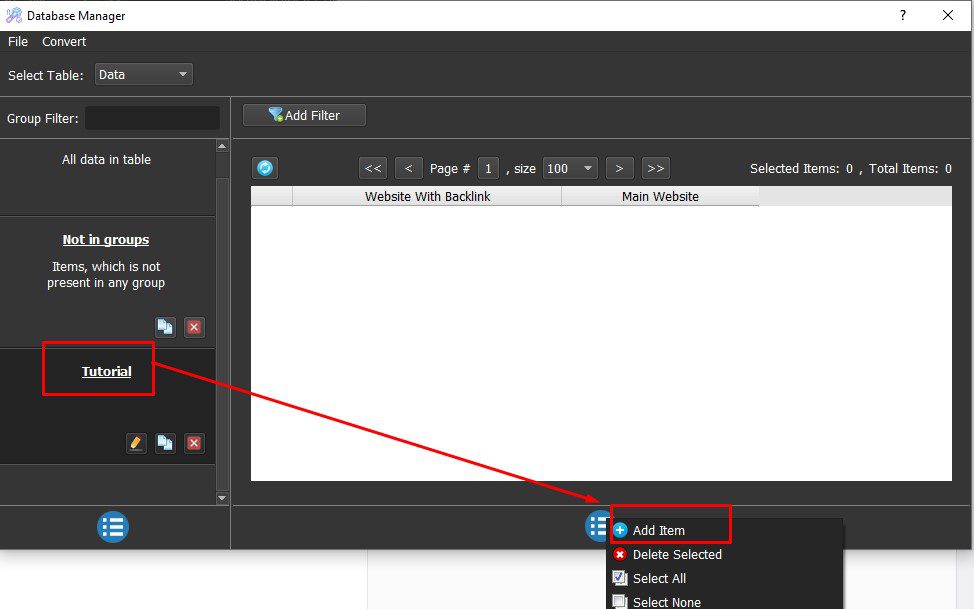This screenshot has height=609, width=974.
Task: Click the Website With Backlink column header
Action: tap(427, 196)
